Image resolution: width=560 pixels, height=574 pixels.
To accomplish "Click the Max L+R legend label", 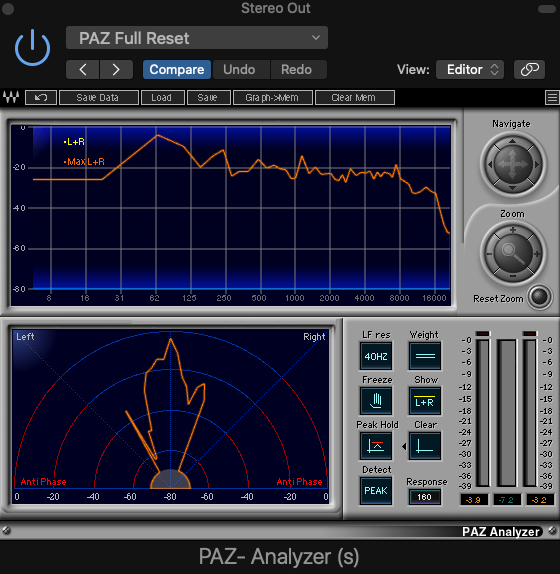I will point(84,161).
